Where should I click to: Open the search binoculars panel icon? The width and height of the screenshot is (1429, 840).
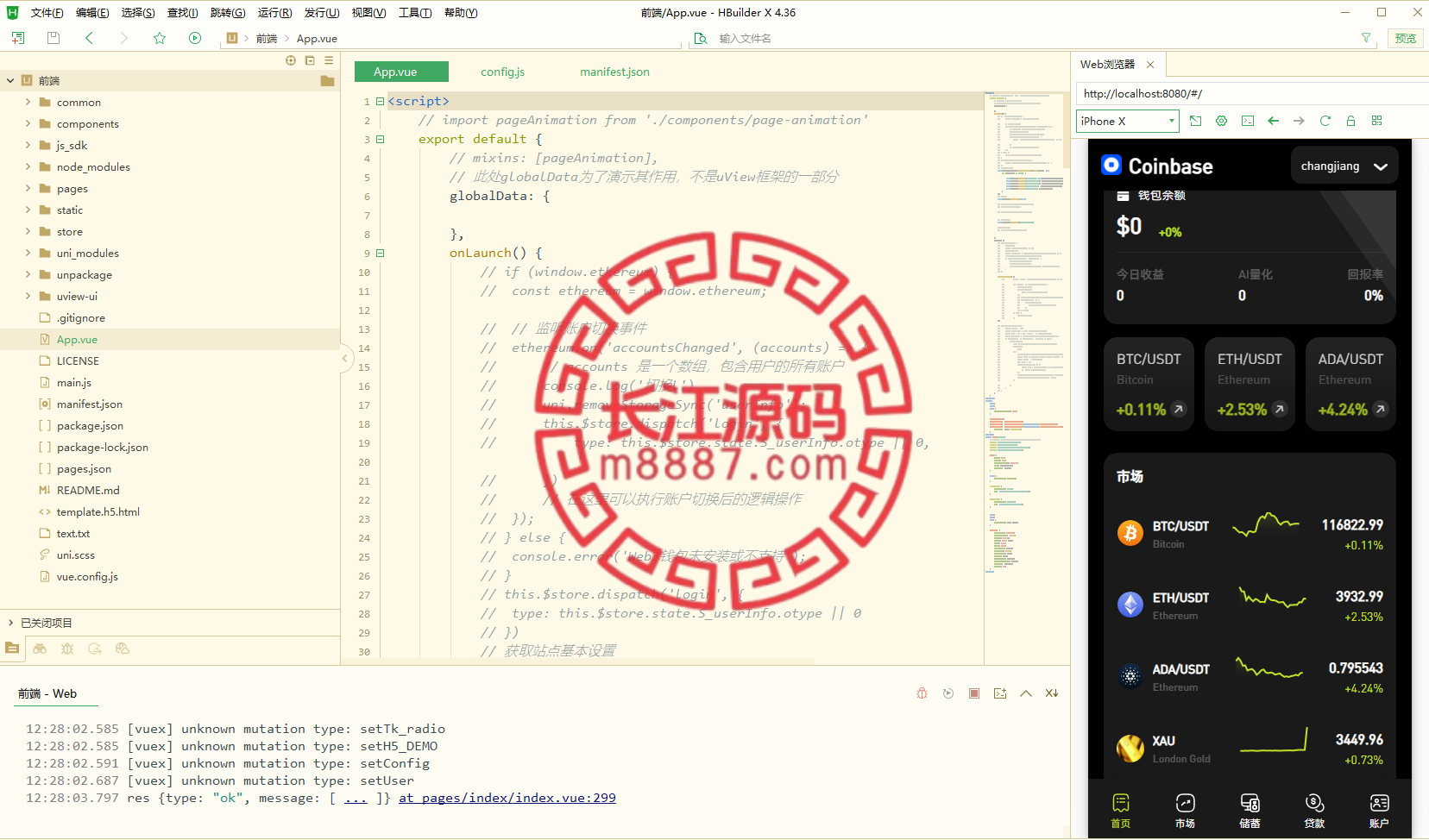tap(40, 649)
